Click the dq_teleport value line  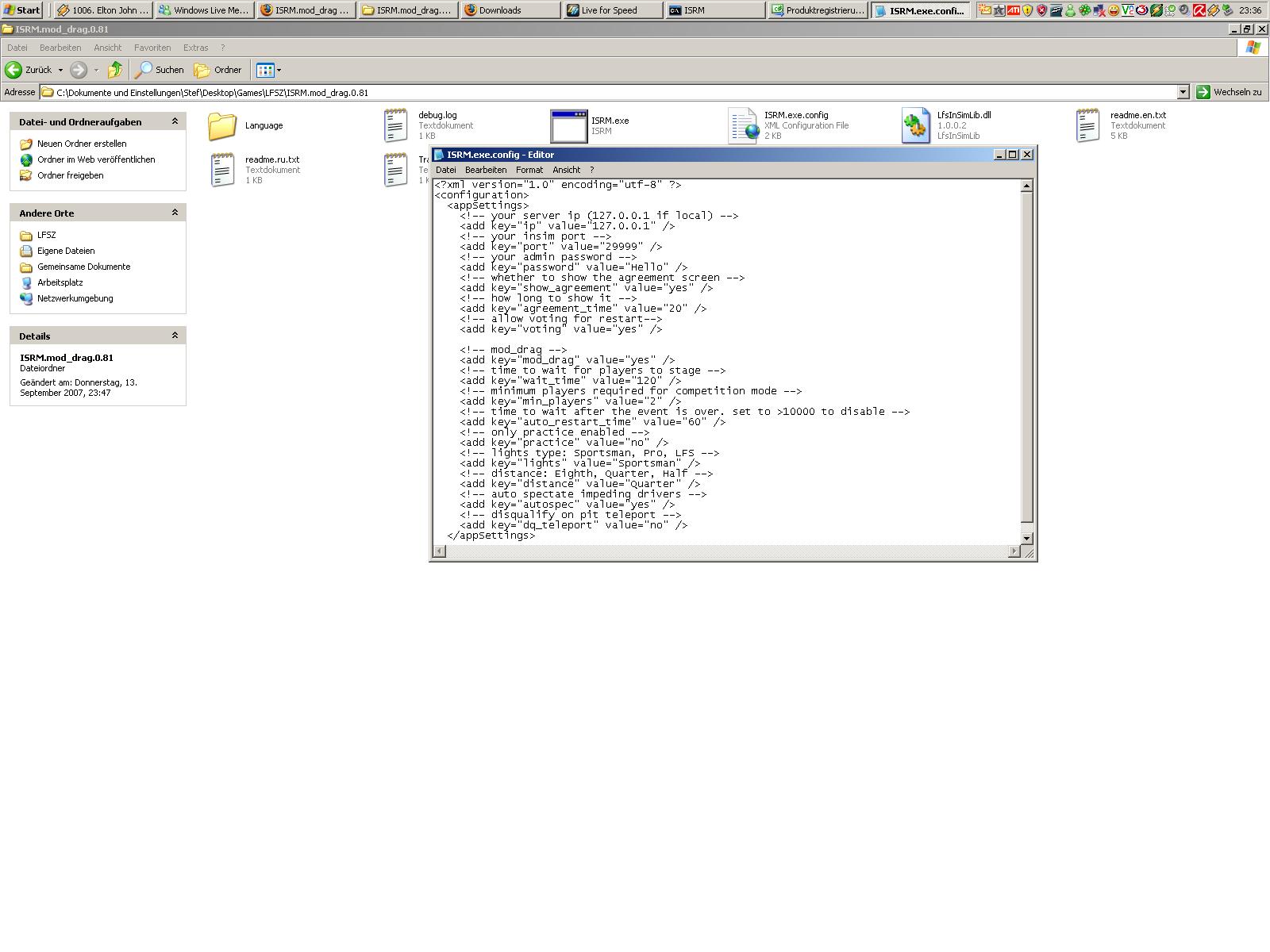coord(574,525)
